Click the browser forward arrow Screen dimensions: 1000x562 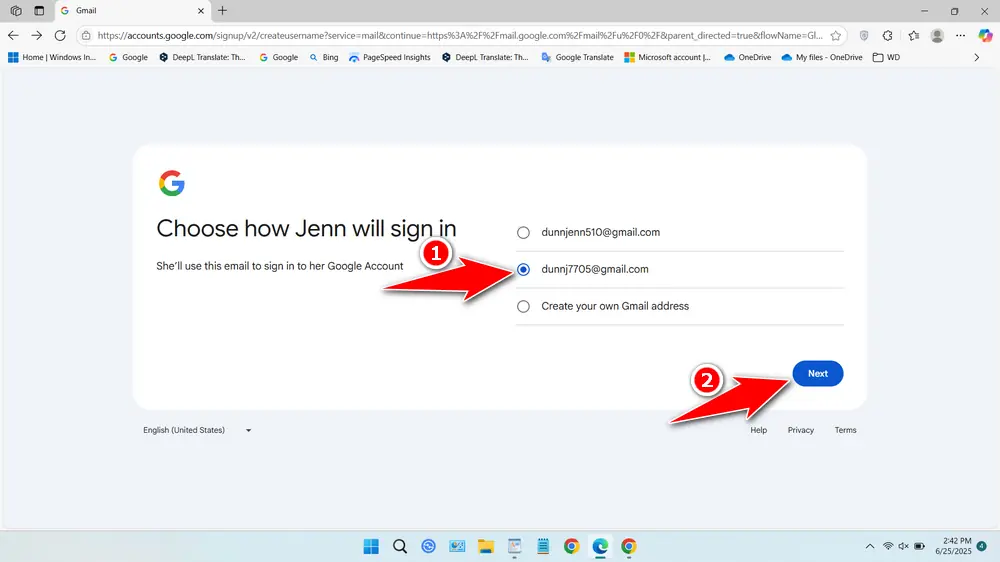[37, 36]
